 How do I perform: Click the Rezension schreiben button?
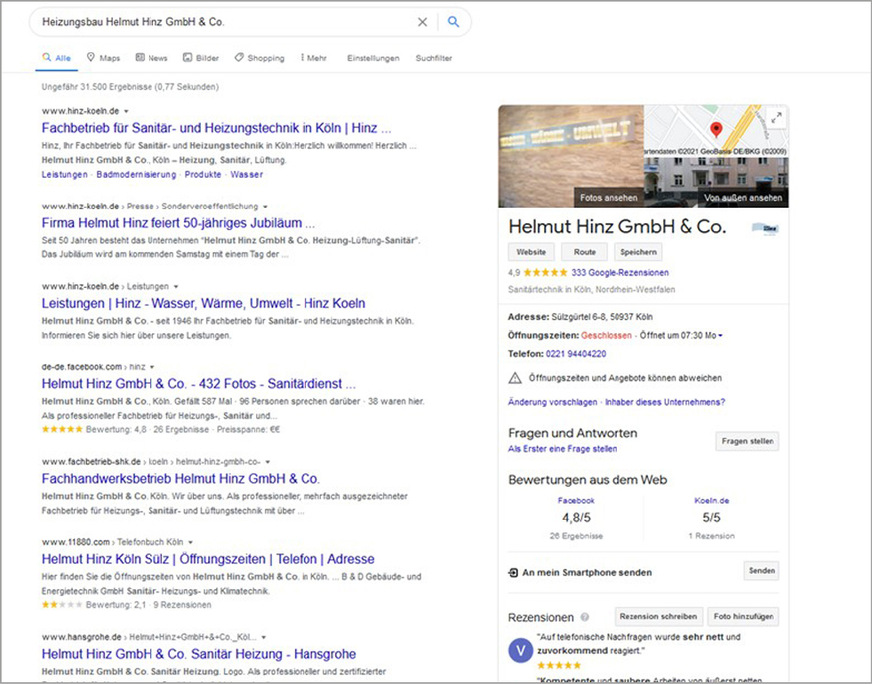[x=659, y=617]
